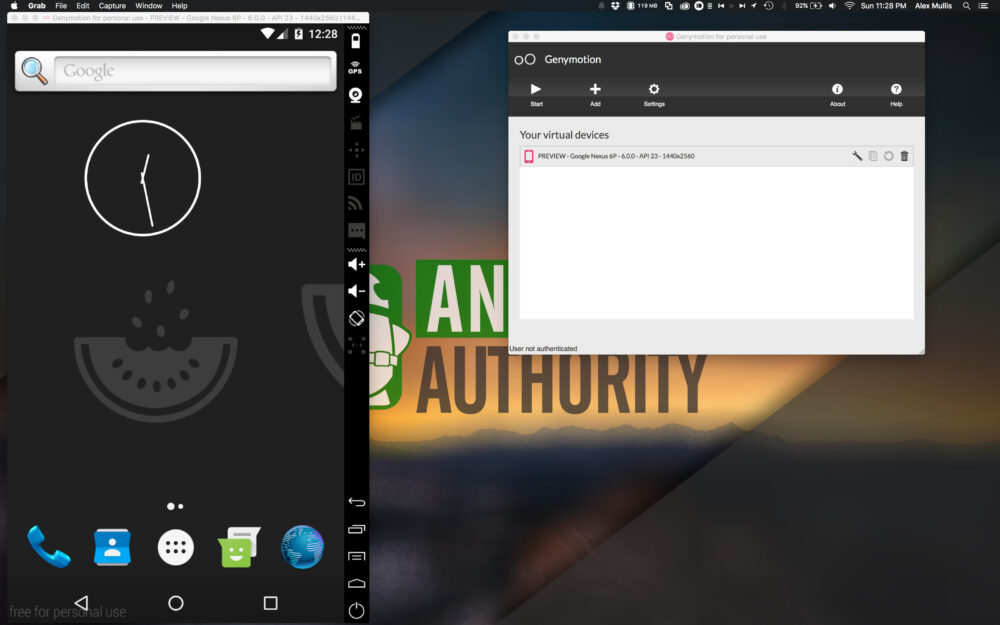Image resolution: width=1000 pixels, height=625 pixels.
Task: Click the camera widget icon
Action: [356, 95]
